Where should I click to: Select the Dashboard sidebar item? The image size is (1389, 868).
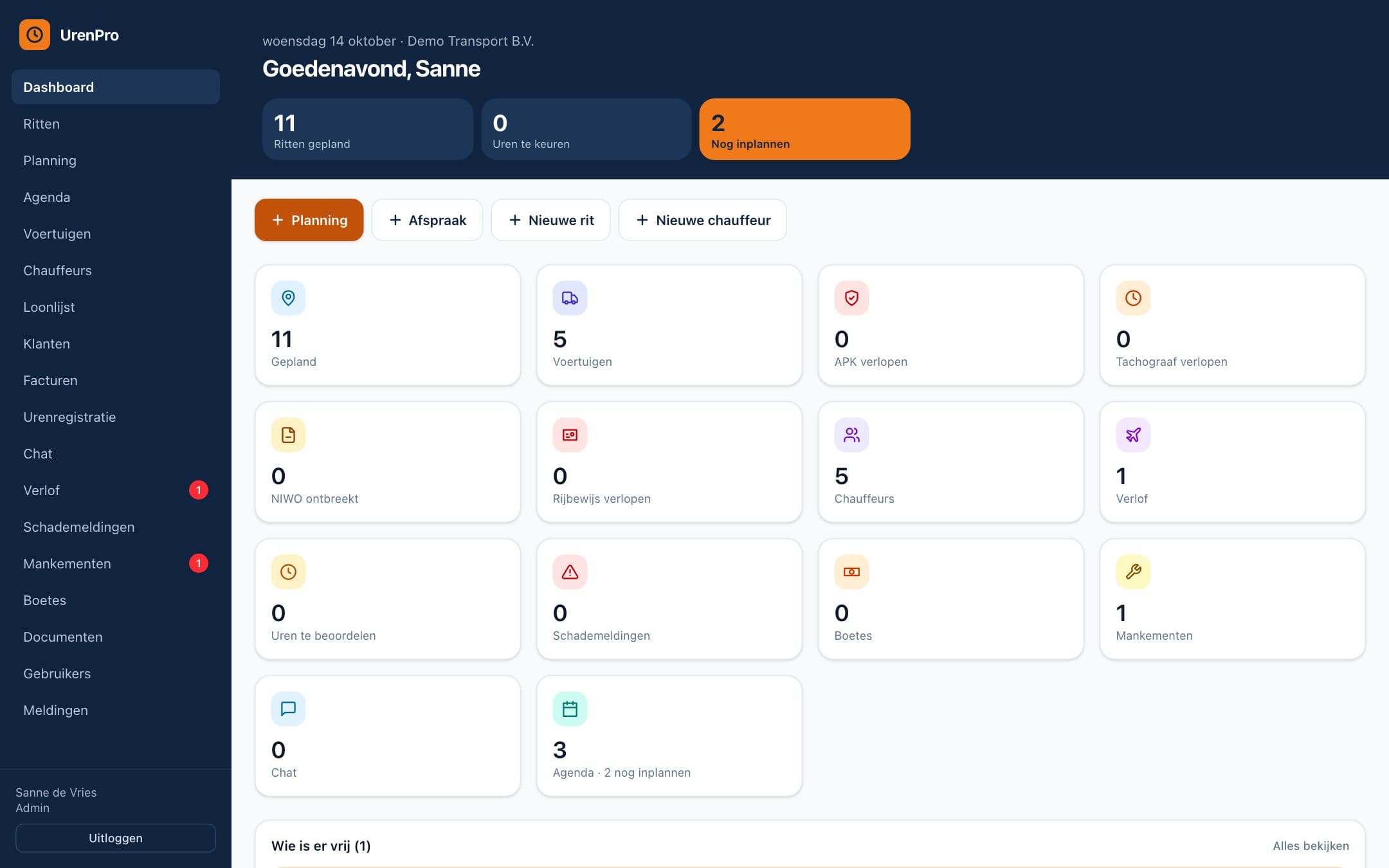(116, 87)
